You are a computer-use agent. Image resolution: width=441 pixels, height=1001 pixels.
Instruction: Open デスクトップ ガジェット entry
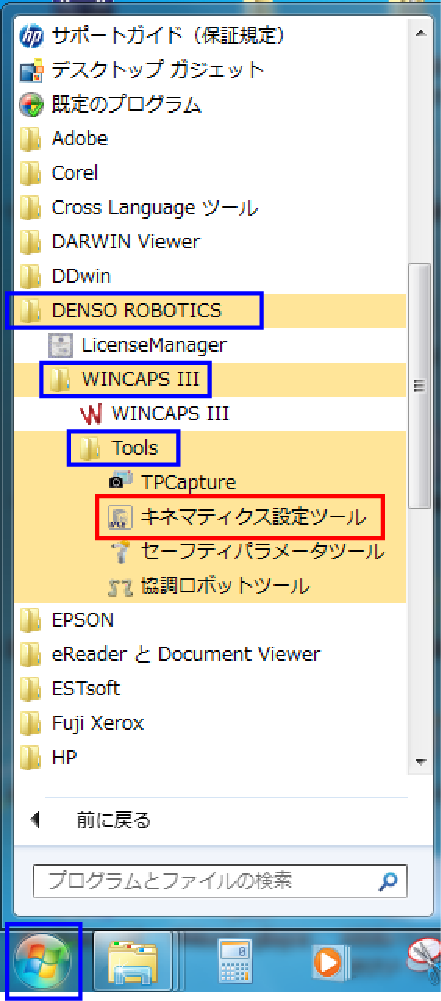tap(140, 69)
